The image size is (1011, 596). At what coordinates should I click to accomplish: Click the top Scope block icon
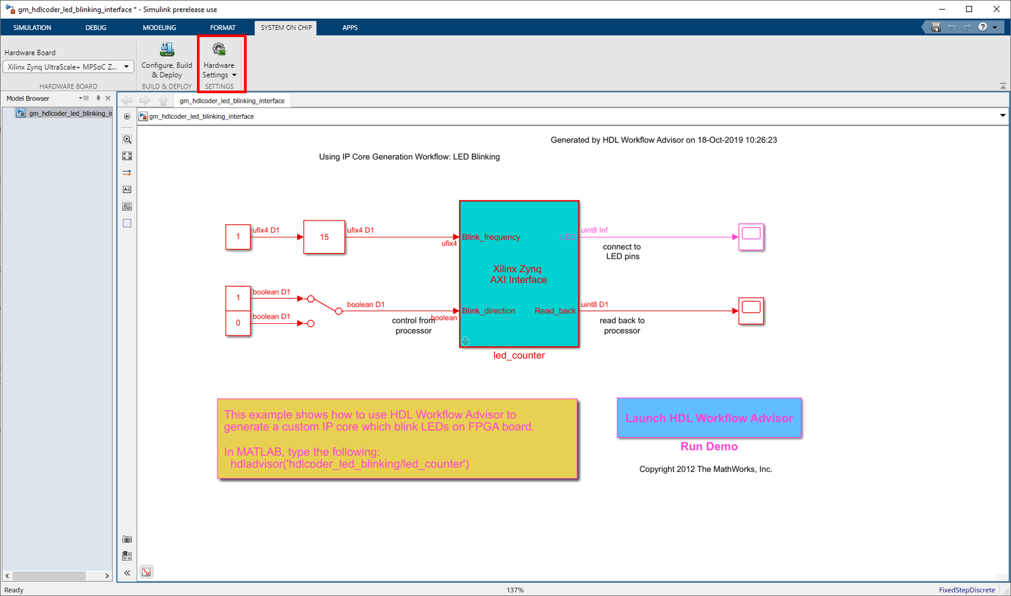point(751,237)
